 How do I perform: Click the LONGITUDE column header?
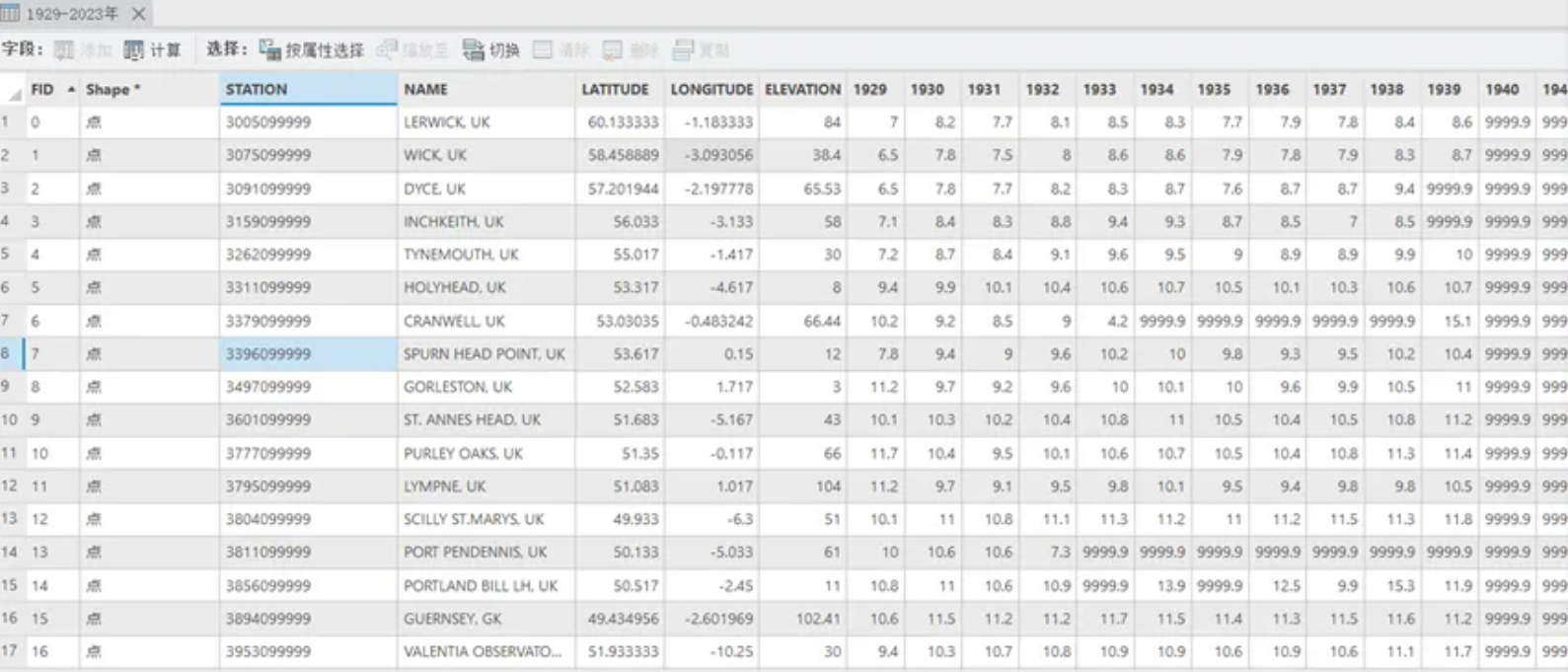click(x=711, y=90)
